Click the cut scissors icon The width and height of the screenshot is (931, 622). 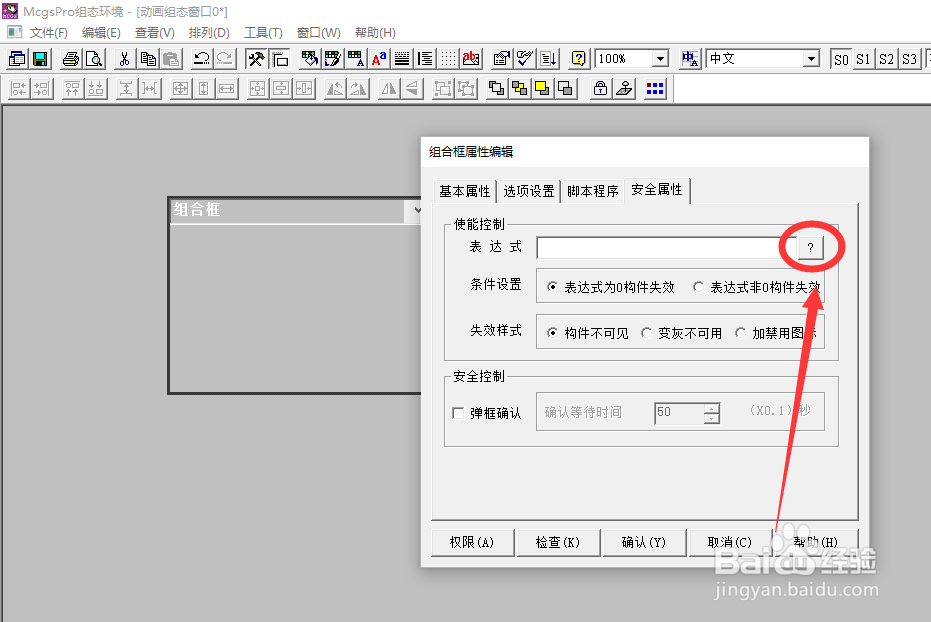click(x=124, y=59)
